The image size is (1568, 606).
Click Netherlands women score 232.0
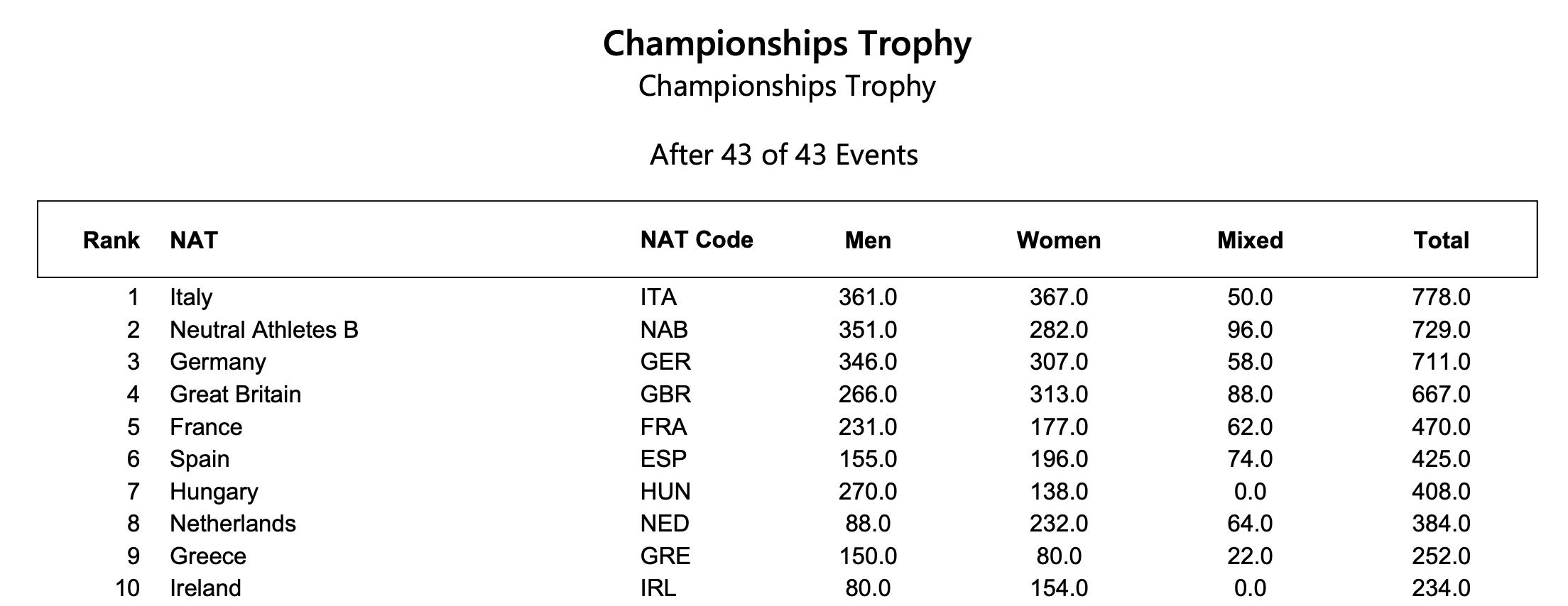(1059, 524)
